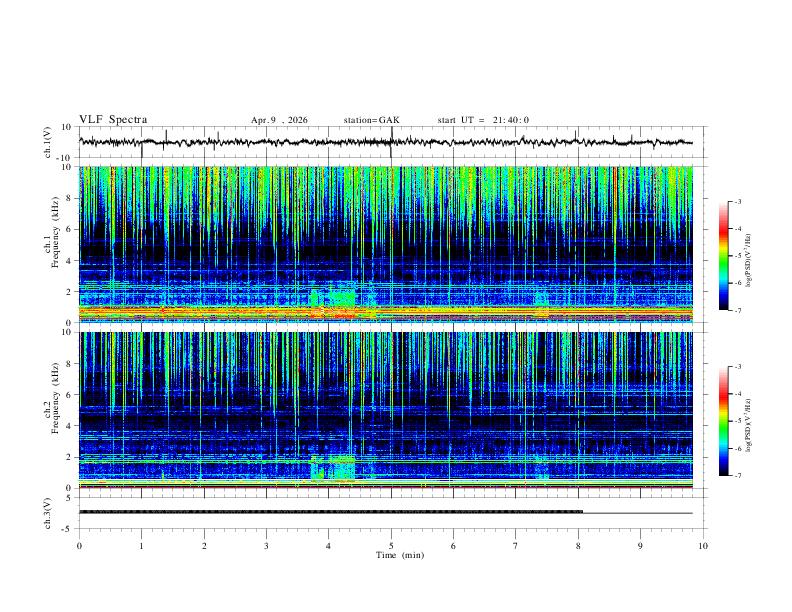The height and width of the screenshot is (612, 792).
Task: Click the '4' kHz tick on ch.2 spectrogram
Action: point(70,426)
